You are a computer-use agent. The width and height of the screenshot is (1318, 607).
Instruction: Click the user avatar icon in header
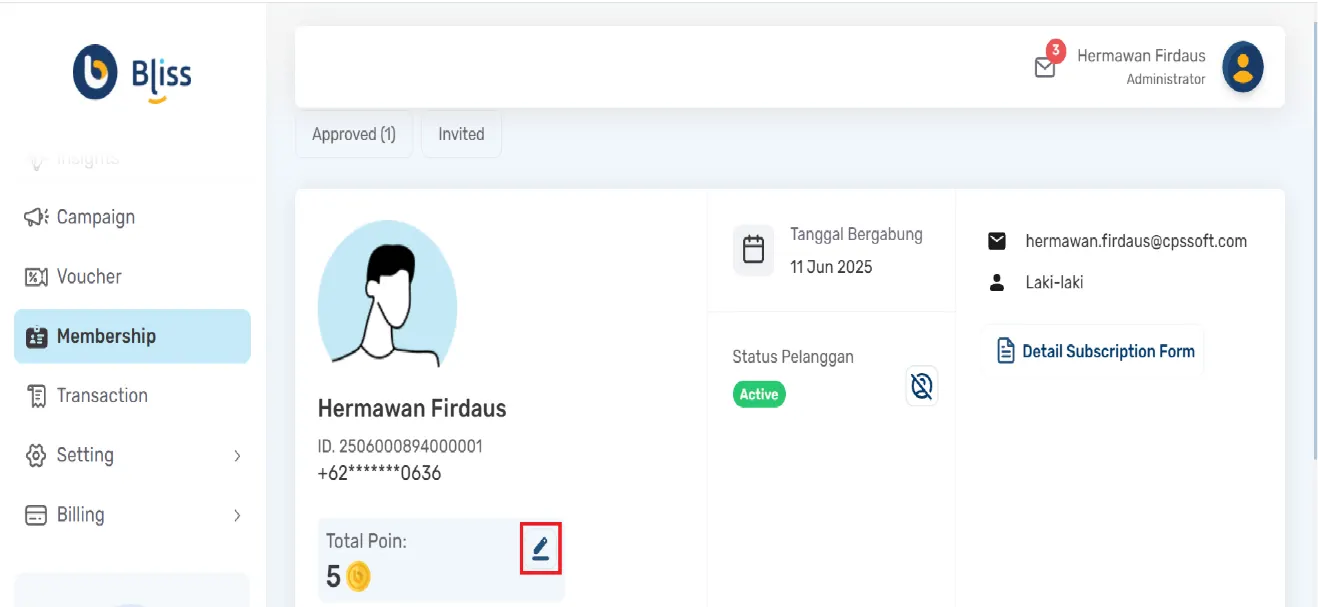(1243, 67)
